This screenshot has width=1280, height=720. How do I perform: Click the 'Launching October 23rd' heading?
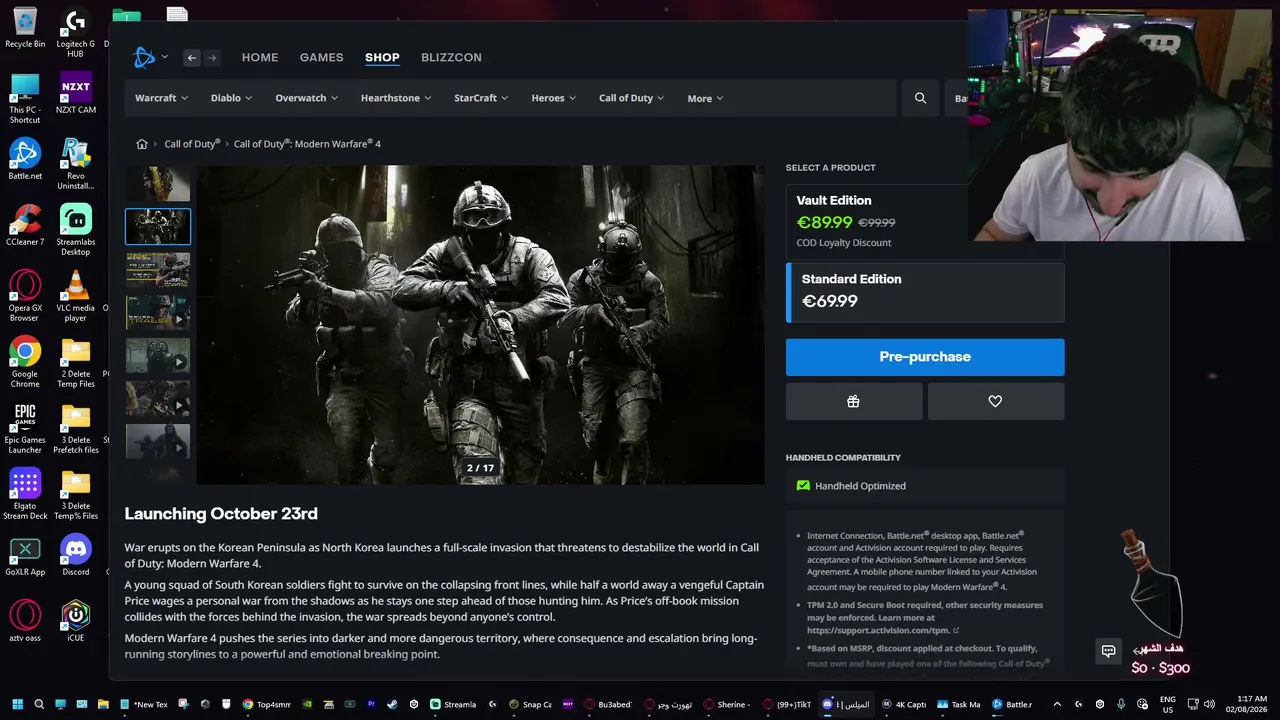(x=221, y=514)
